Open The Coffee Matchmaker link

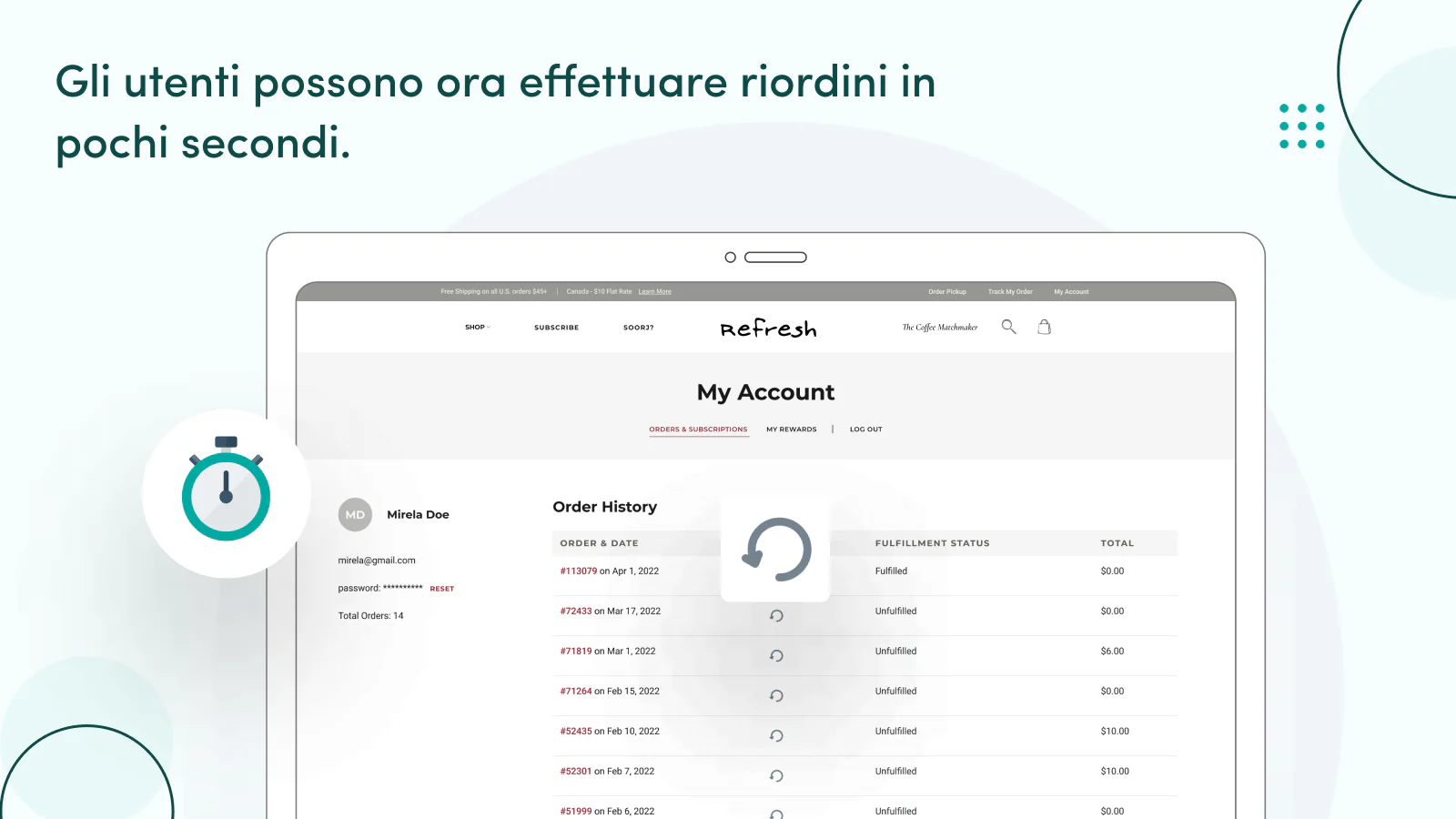[940, 328]
